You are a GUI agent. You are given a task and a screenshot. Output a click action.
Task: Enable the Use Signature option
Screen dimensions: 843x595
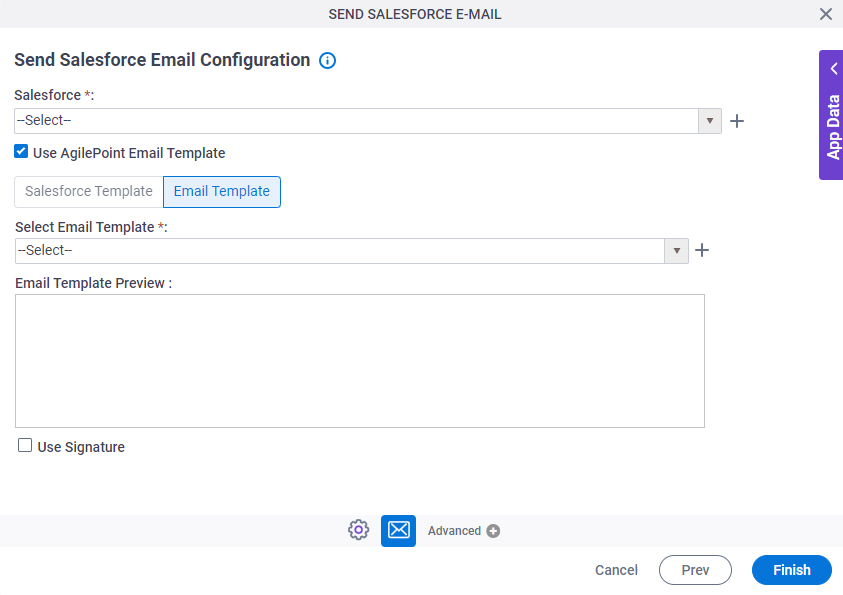point(25,445)
